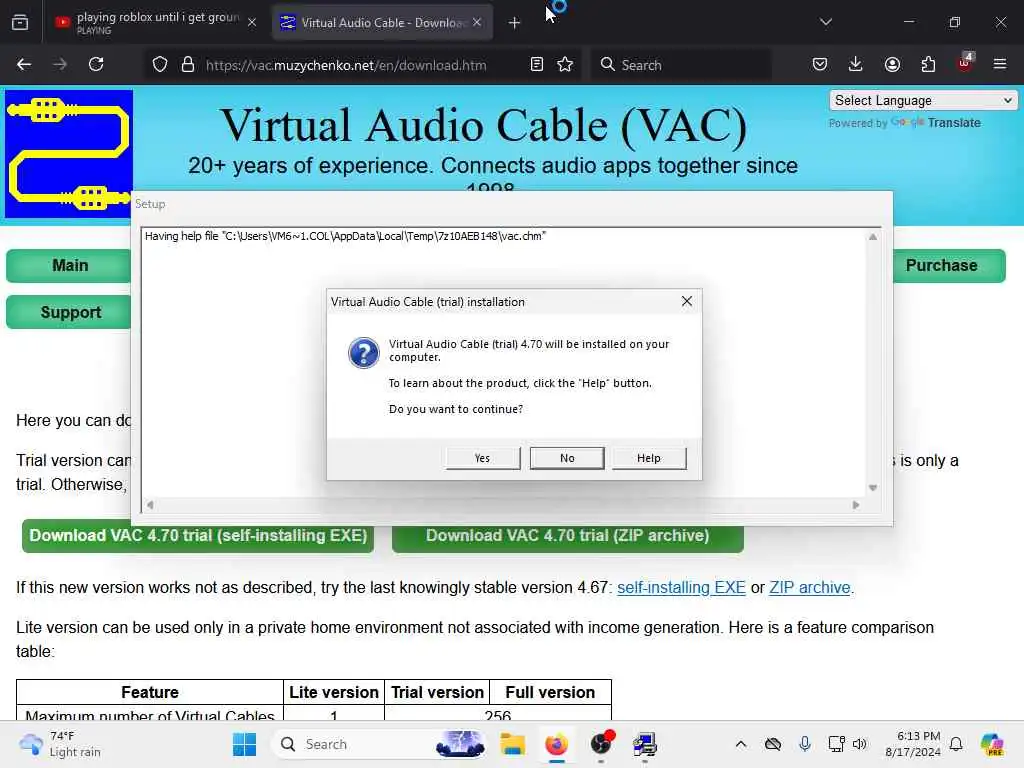Click the Firefox Search box

point(681,65)
